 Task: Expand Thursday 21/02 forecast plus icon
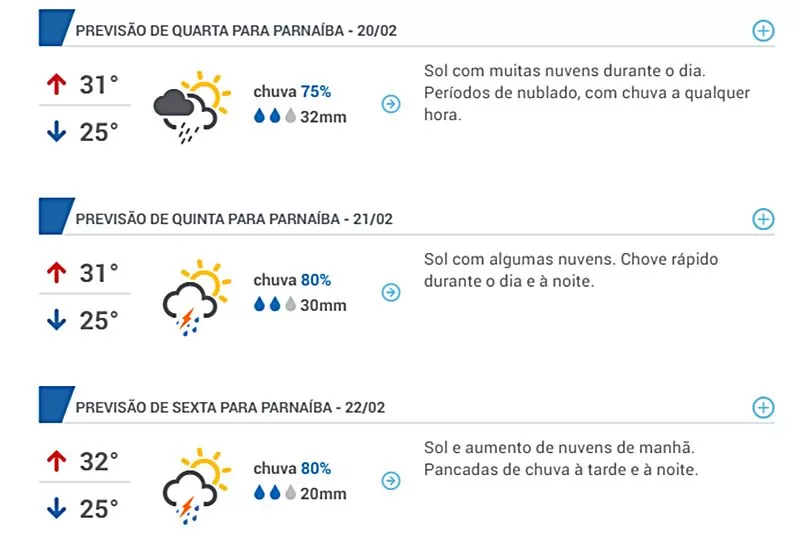pos(763,219)
